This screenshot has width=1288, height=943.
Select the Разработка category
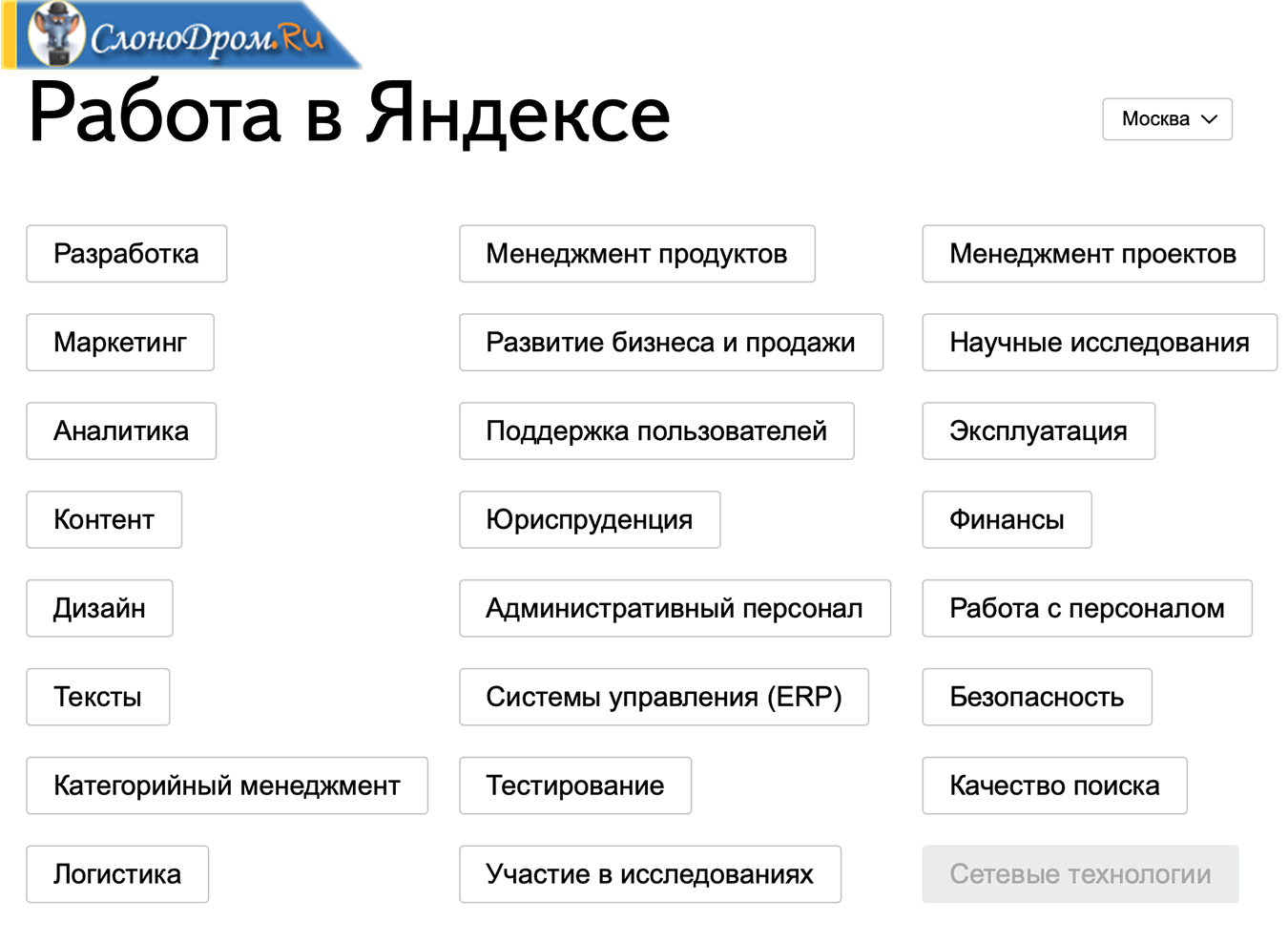[127, 254]
